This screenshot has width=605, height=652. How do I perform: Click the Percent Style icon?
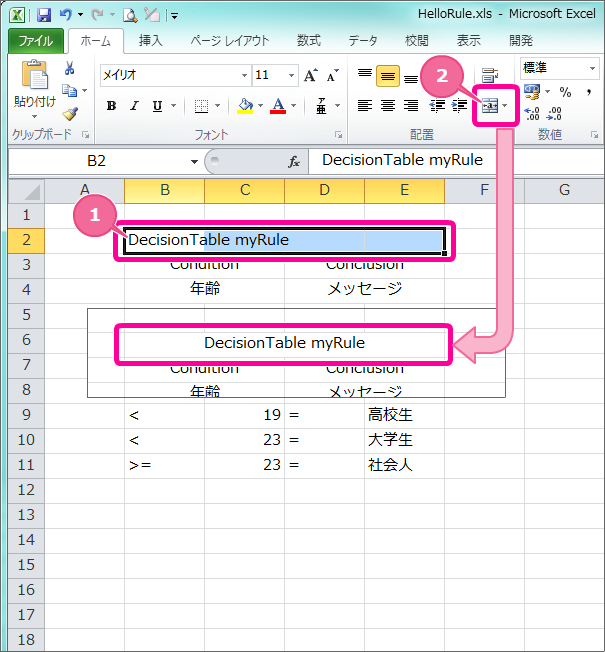[565, 92]
